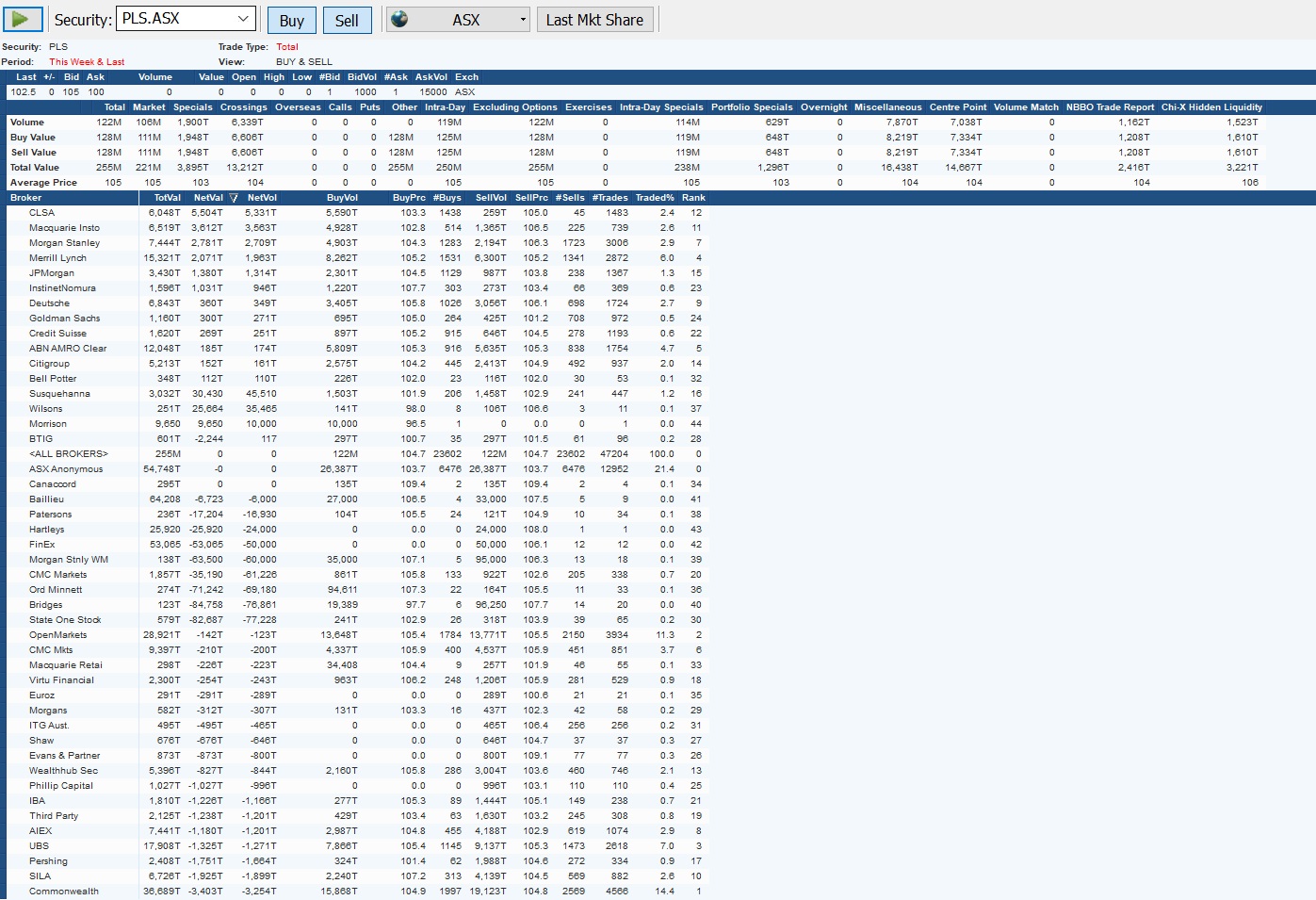This screenshot has height=900, width=1316.
Task: Click the Centre Point column header
Action: (958, 107)
